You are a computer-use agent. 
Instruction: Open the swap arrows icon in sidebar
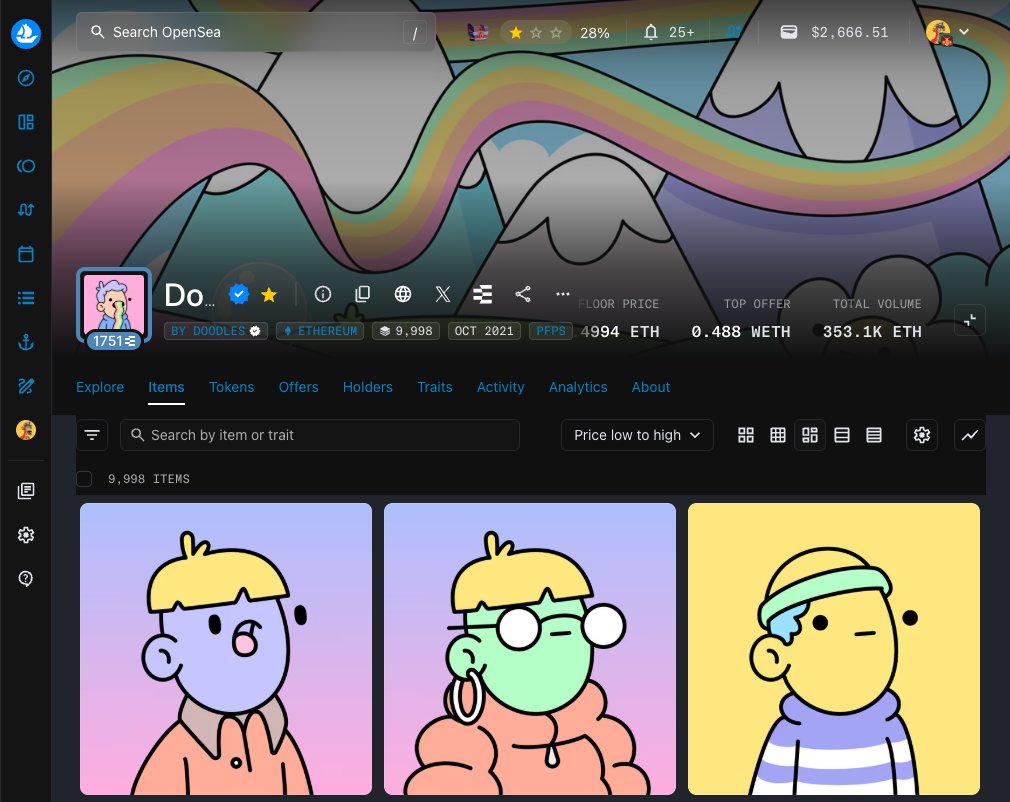[26, 210]
